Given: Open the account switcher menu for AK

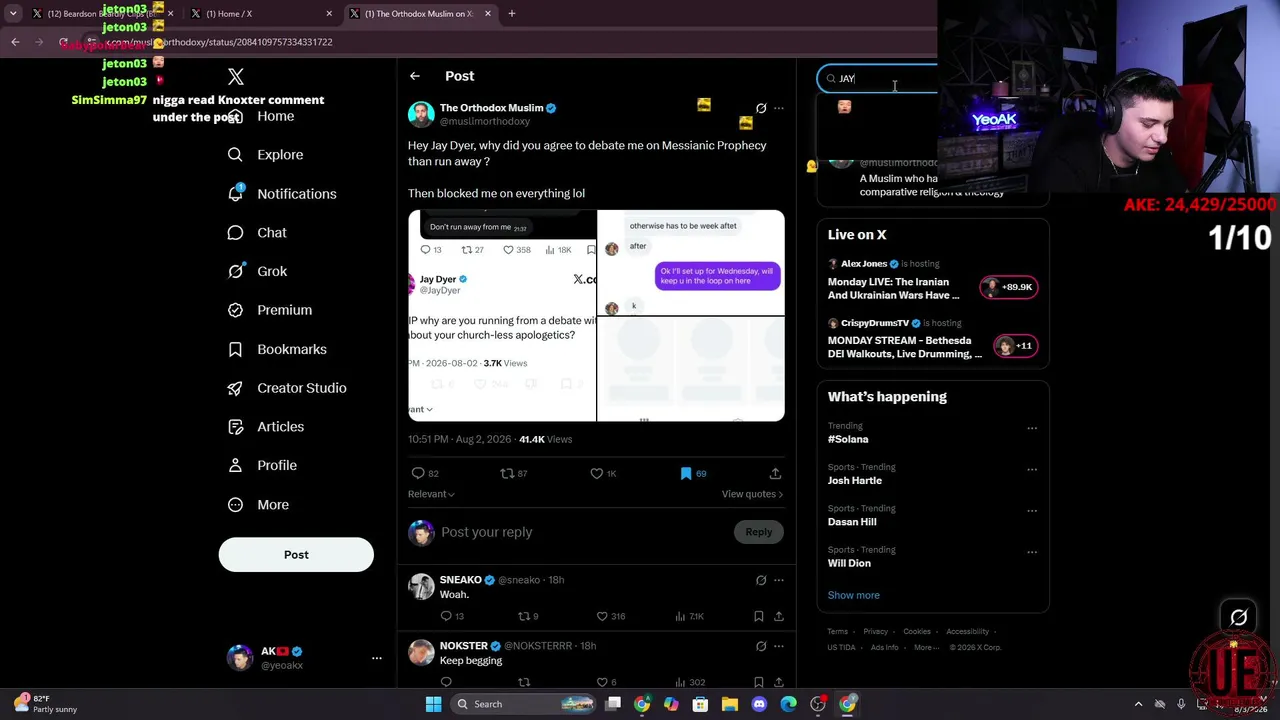Looking at the screenshot, I should (377, 658).
